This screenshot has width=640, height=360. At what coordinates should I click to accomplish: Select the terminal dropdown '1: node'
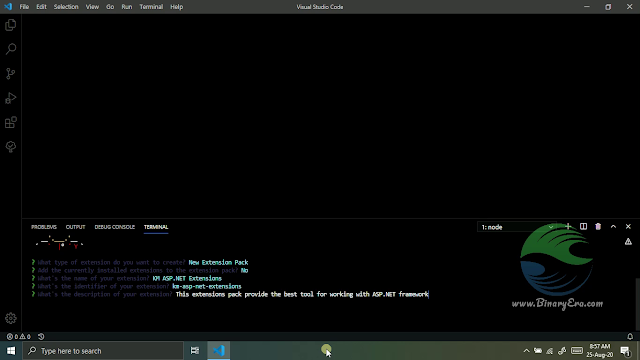517,227
